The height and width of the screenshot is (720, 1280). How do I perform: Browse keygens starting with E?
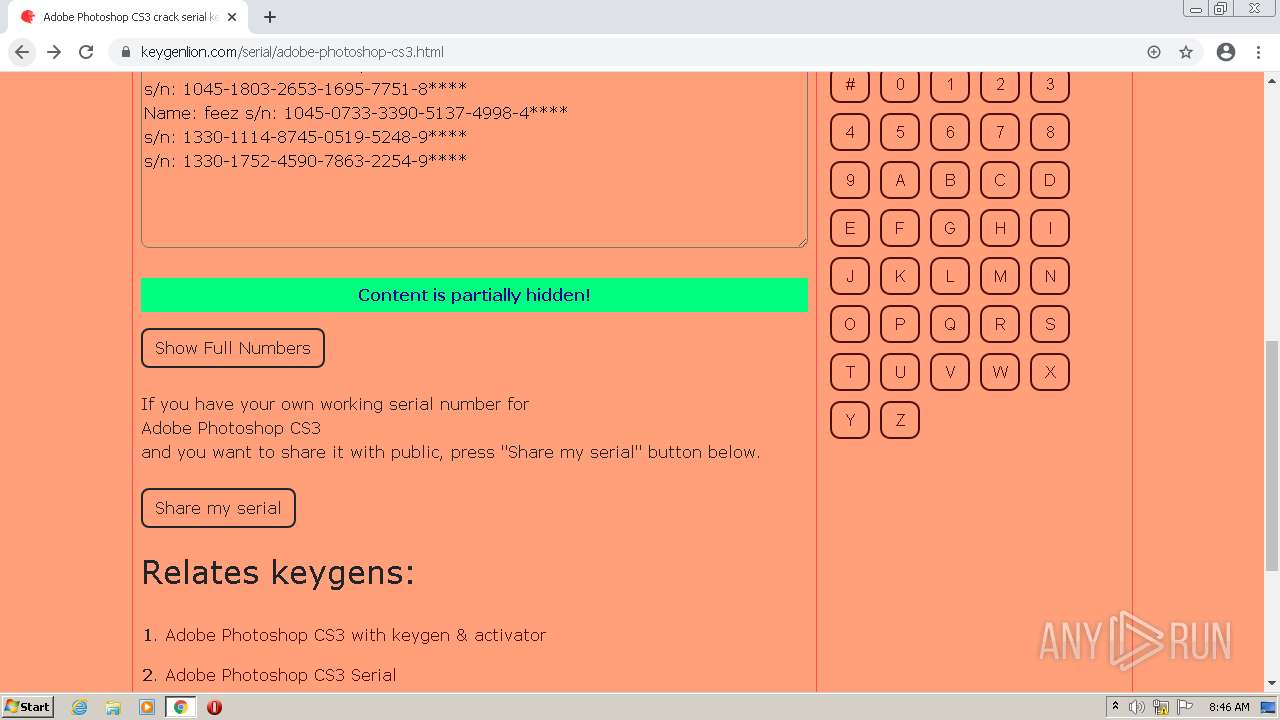[x=850, y=228]
